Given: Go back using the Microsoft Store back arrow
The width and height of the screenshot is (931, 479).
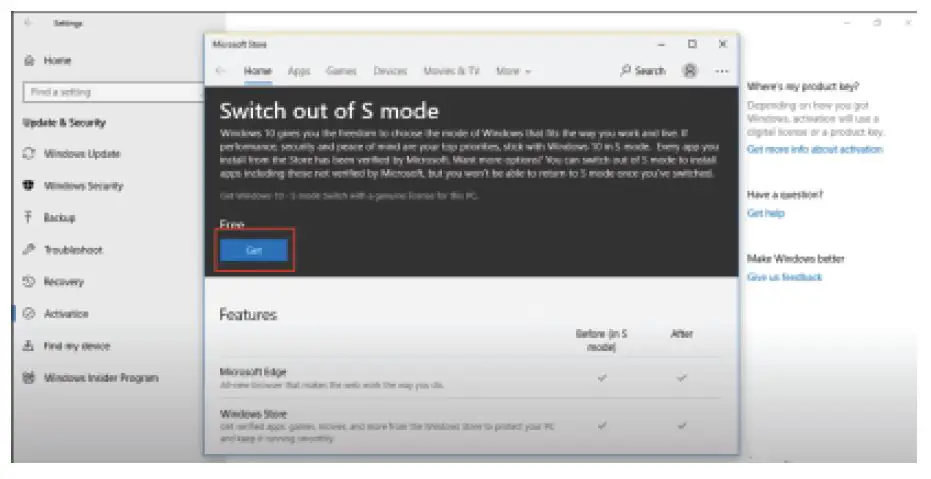Looking at the screenshot, I should point(220,71).
